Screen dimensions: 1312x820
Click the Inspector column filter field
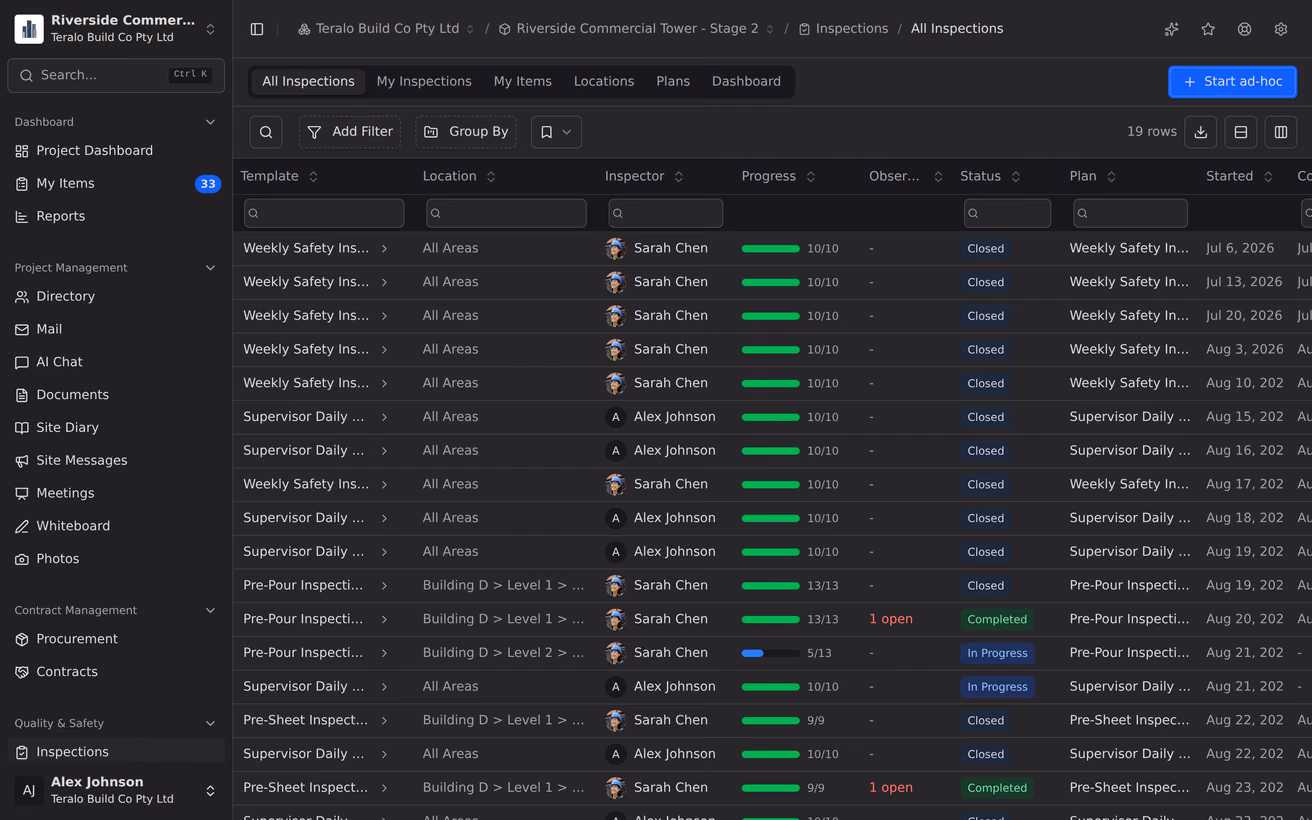(665, 213)
